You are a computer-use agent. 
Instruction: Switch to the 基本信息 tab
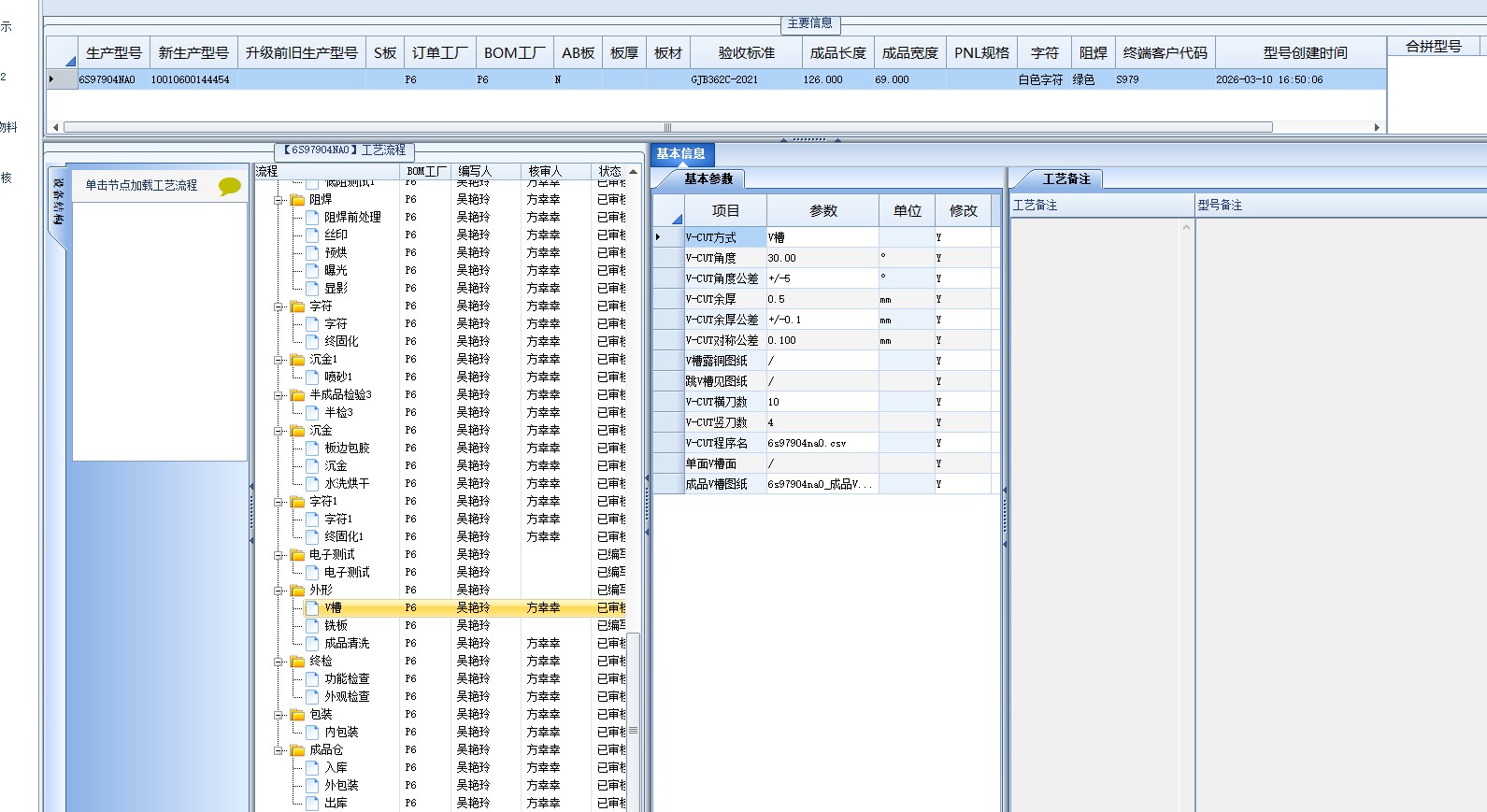[681, 154]
